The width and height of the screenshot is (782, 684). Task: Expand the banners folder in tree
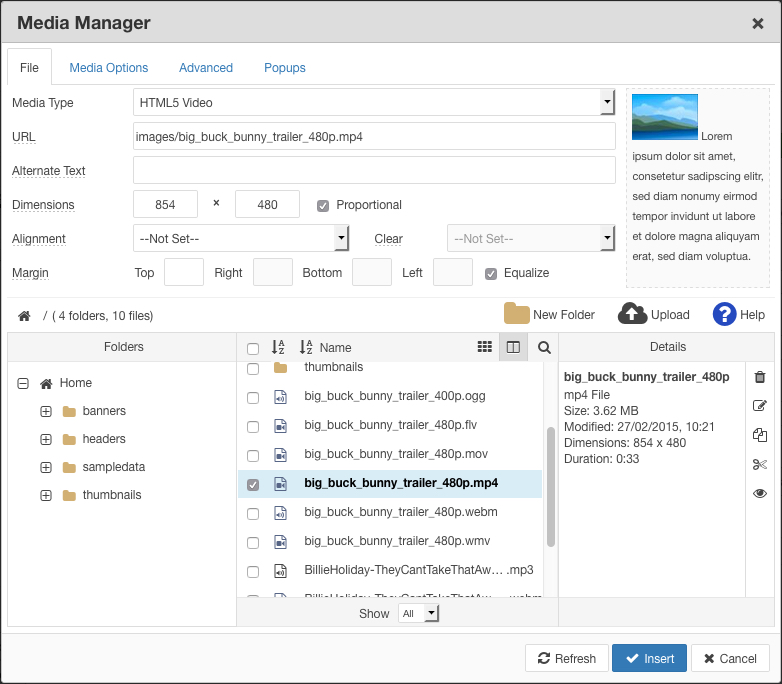click(x=46, y=411)
